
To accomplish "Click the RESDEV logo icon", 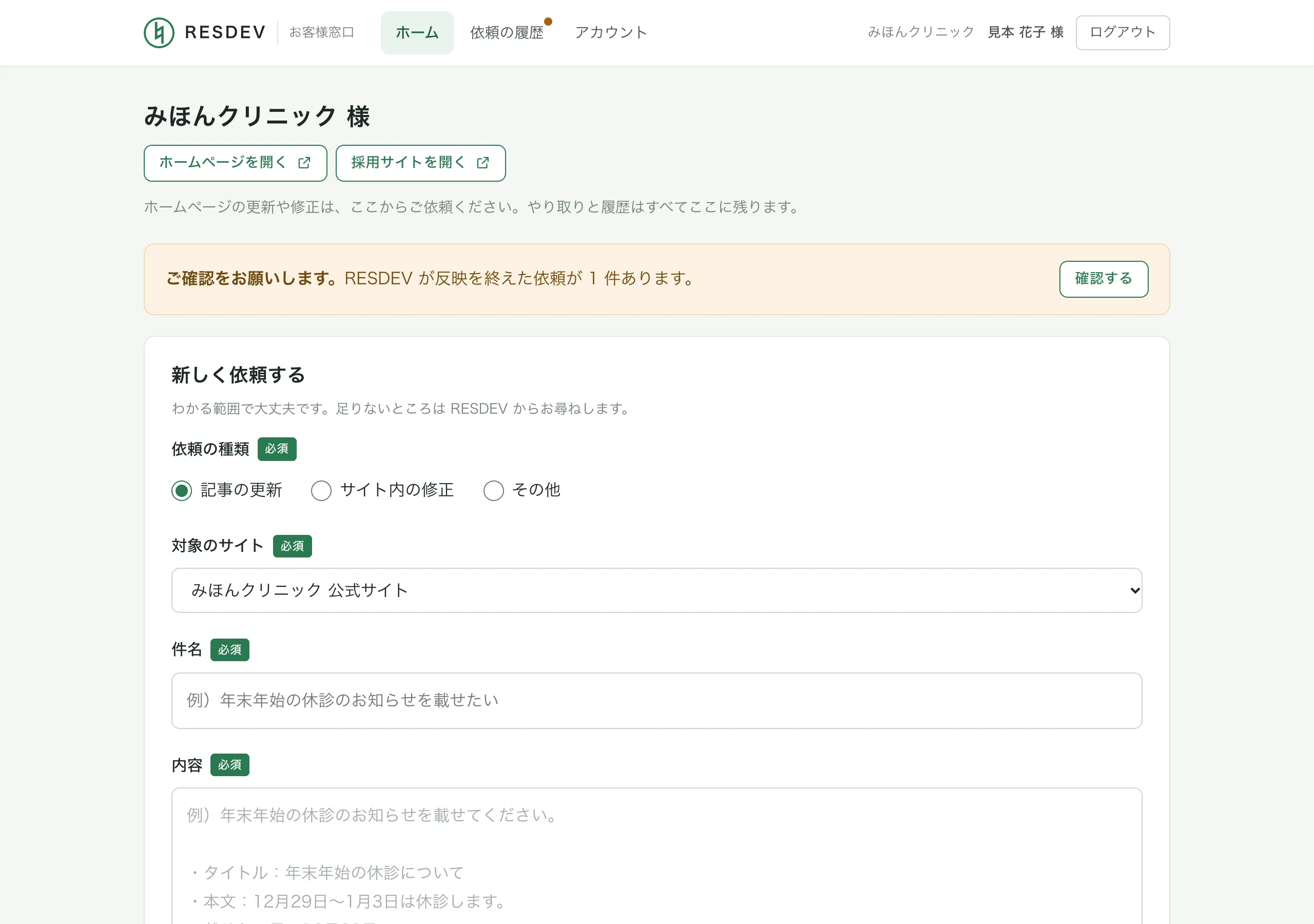I will 159,33.
